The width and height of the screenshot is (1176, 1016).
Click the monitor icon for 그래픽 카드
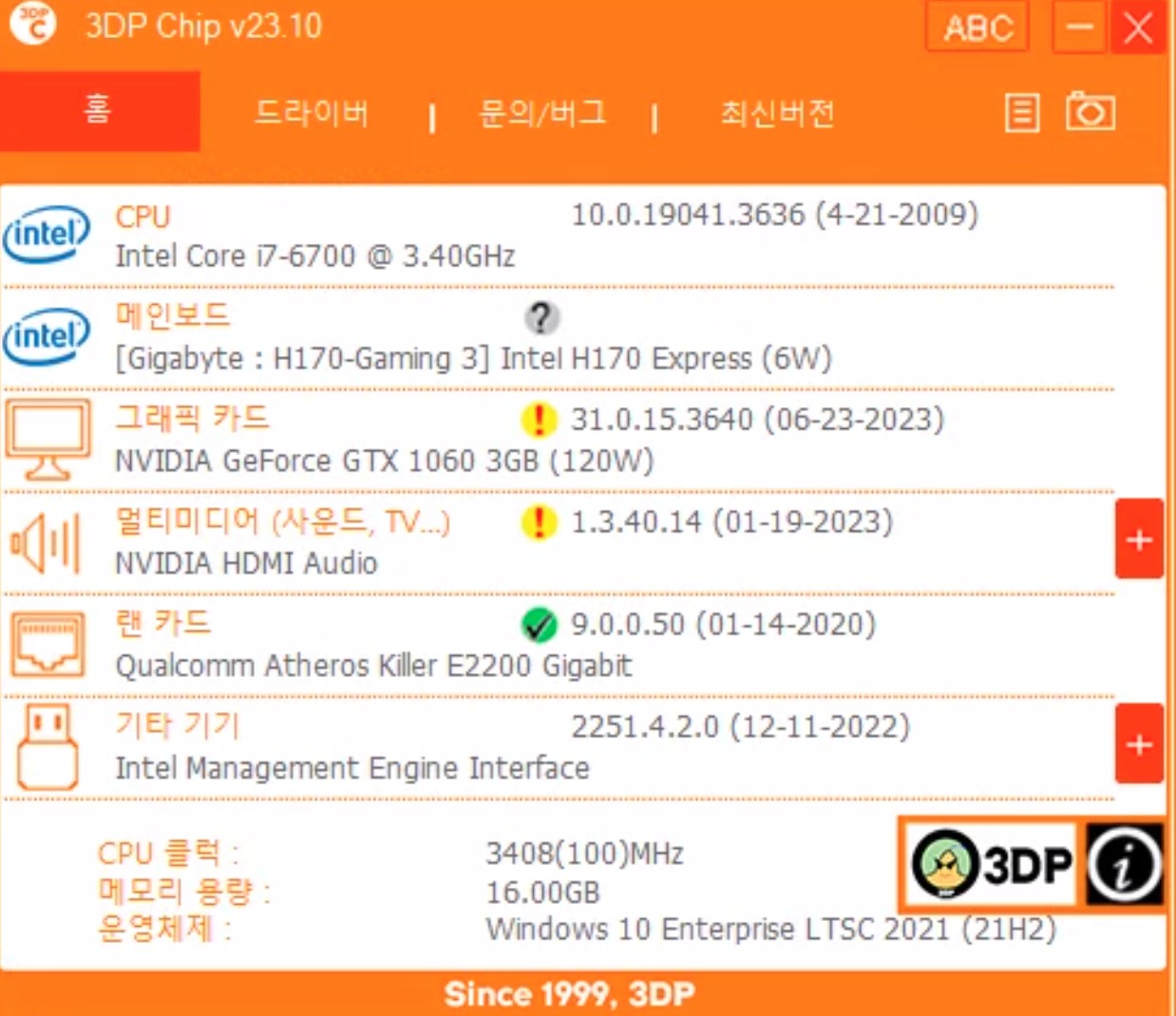pos(47,440)
